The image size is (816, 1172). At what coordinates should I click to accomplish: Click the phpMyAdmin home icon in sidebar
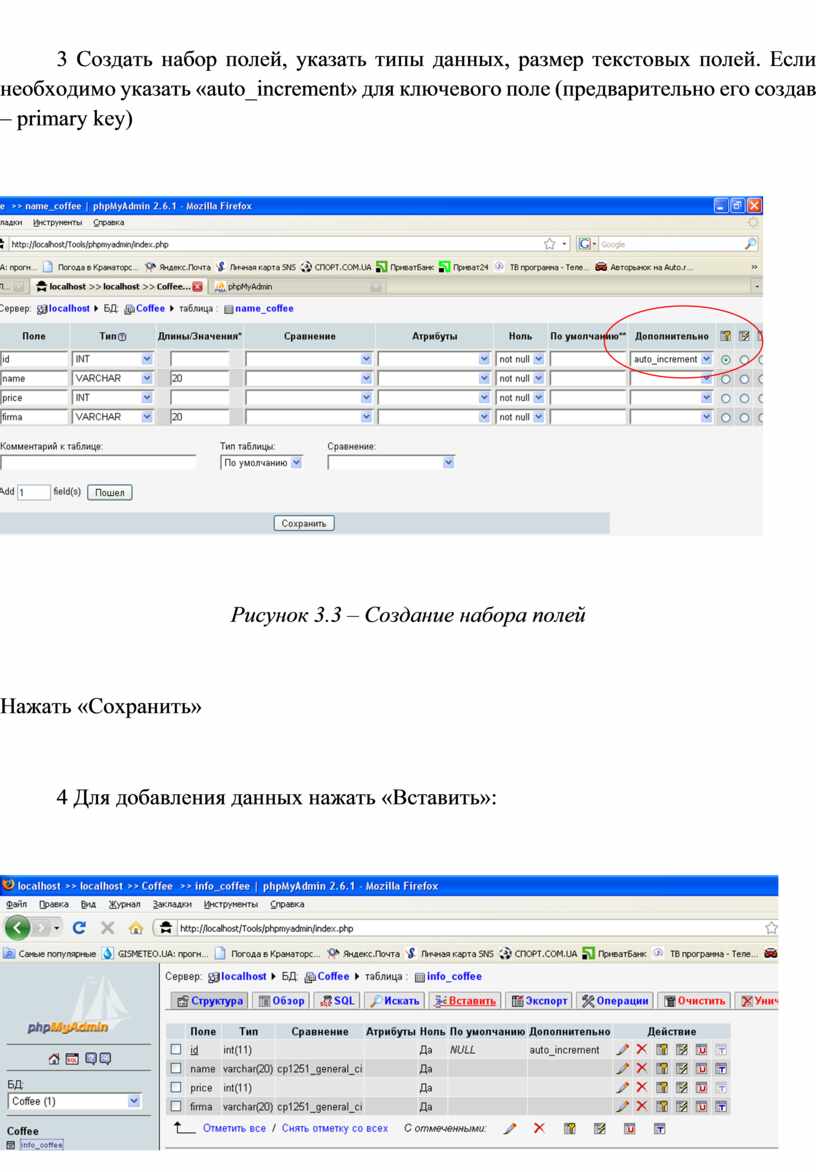[55, 1059]
